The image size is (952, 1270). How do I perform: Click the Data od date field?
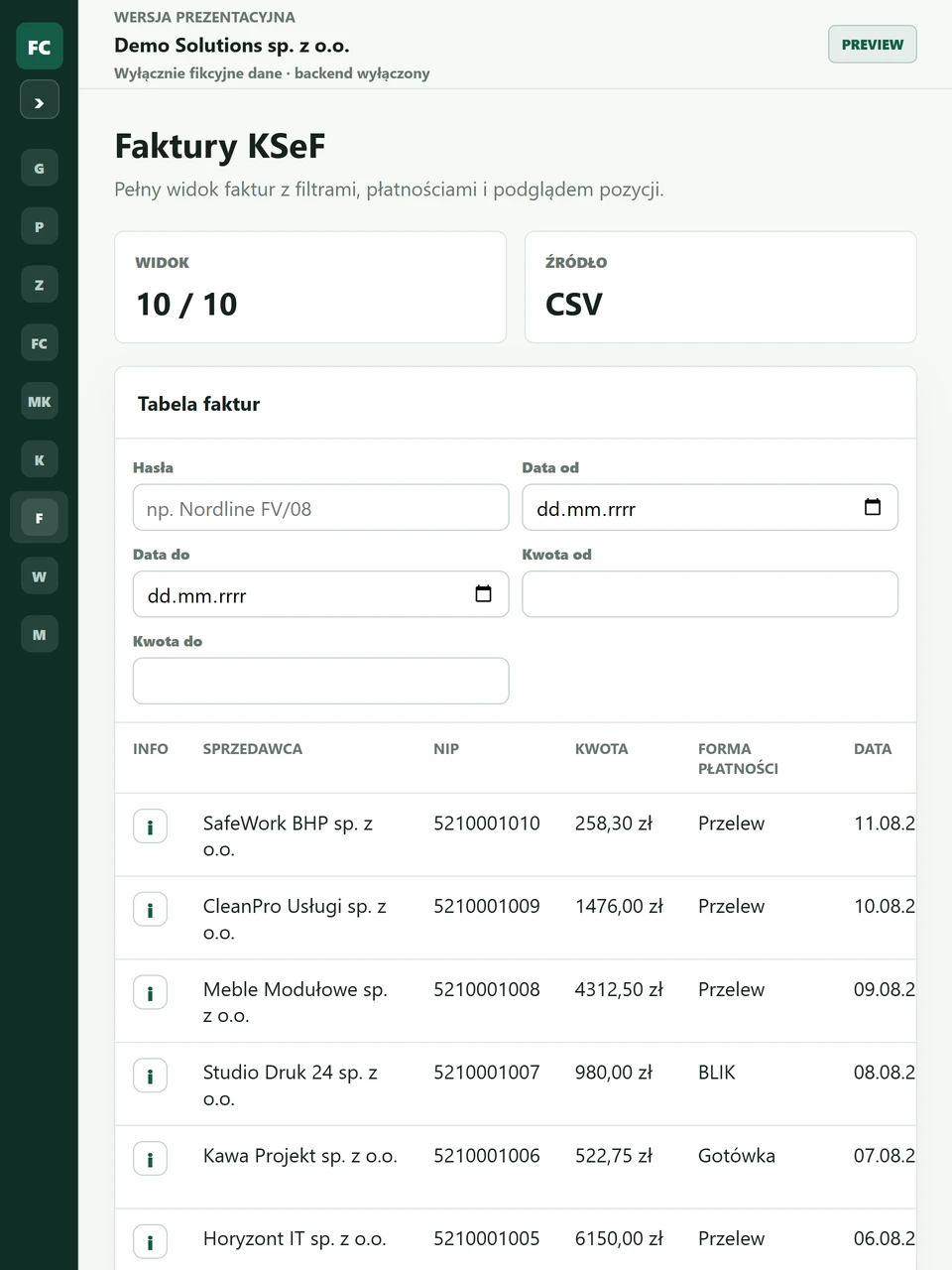(710, 508)
